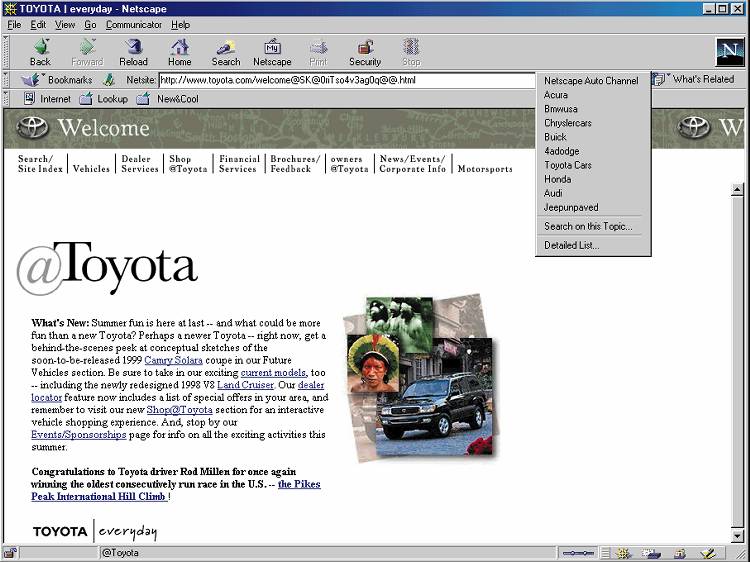Click the What's Related label

pyautogui.click(x=703, y=79)
